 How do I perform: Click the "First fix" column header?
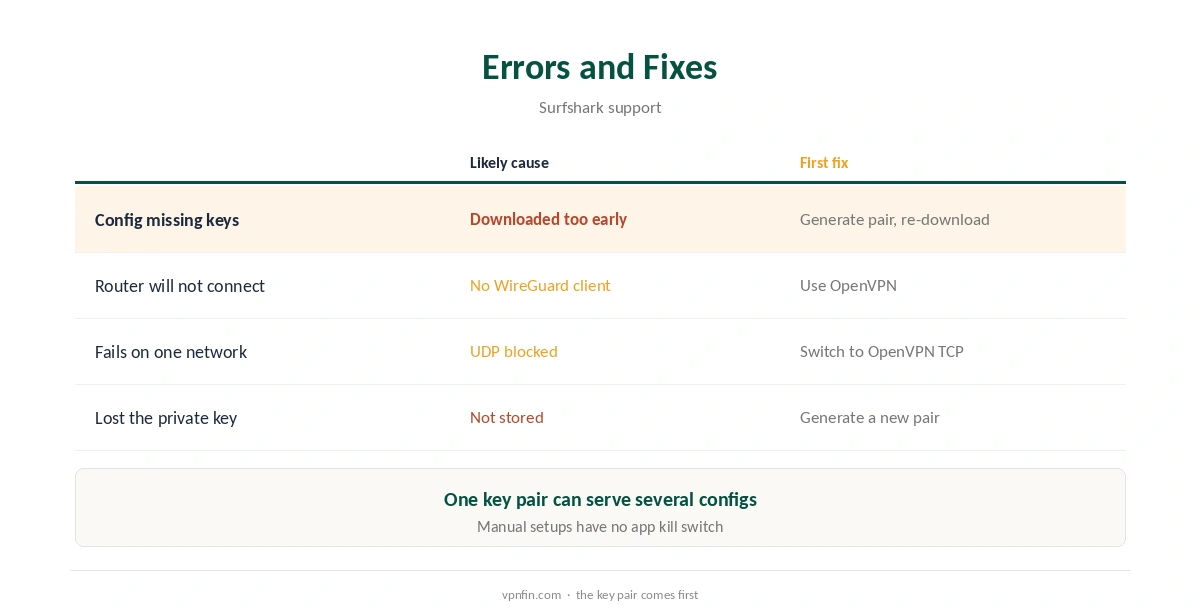pos(824,163)
